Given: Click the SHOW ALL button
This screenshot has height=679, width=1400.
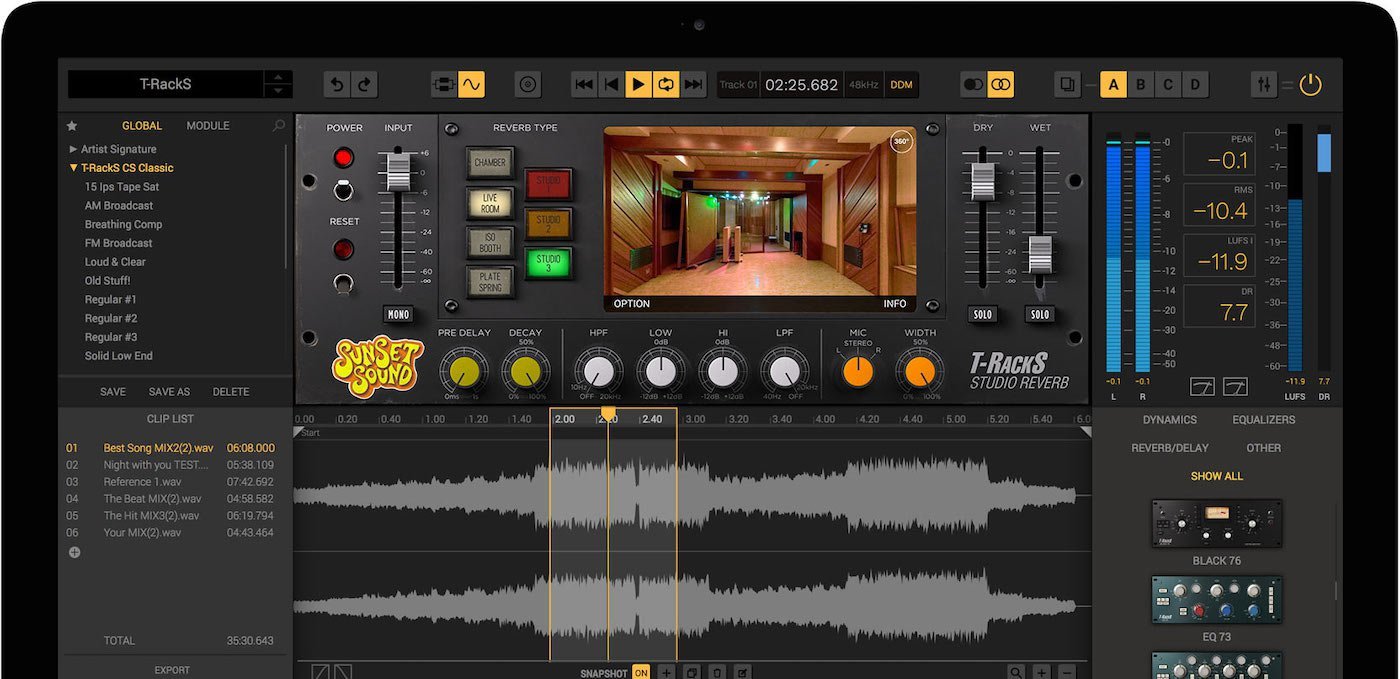Looking at the screenshot, I should click(1216, 476).
